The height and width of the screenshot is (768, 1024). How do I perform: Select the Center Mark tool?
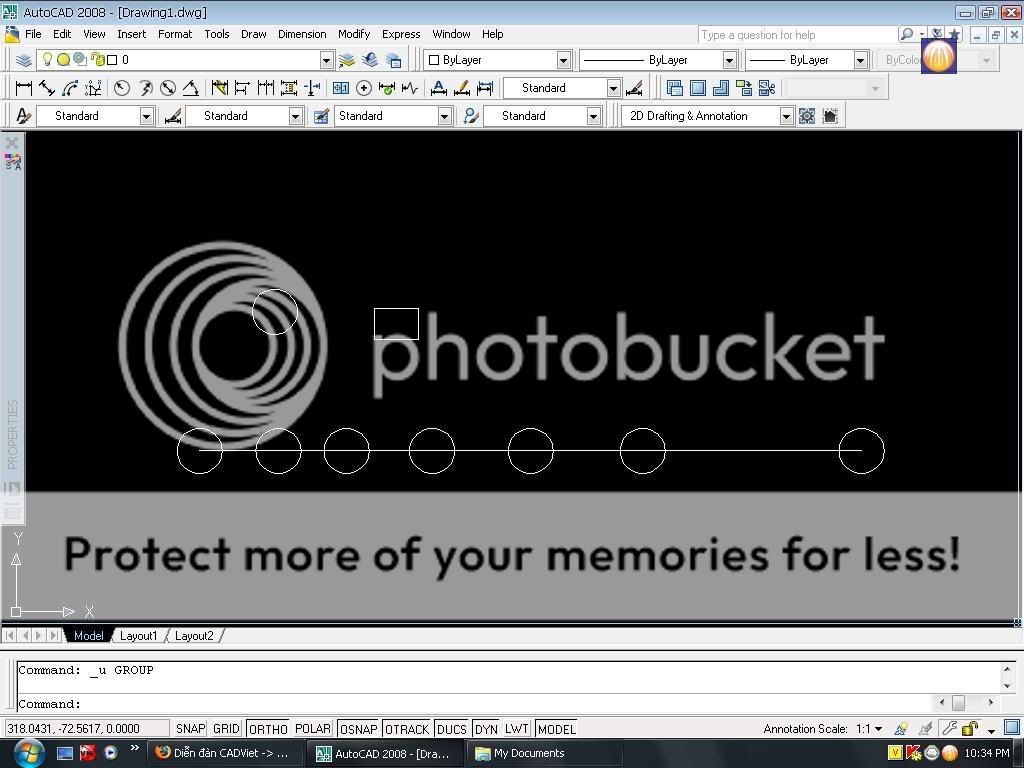364,88
